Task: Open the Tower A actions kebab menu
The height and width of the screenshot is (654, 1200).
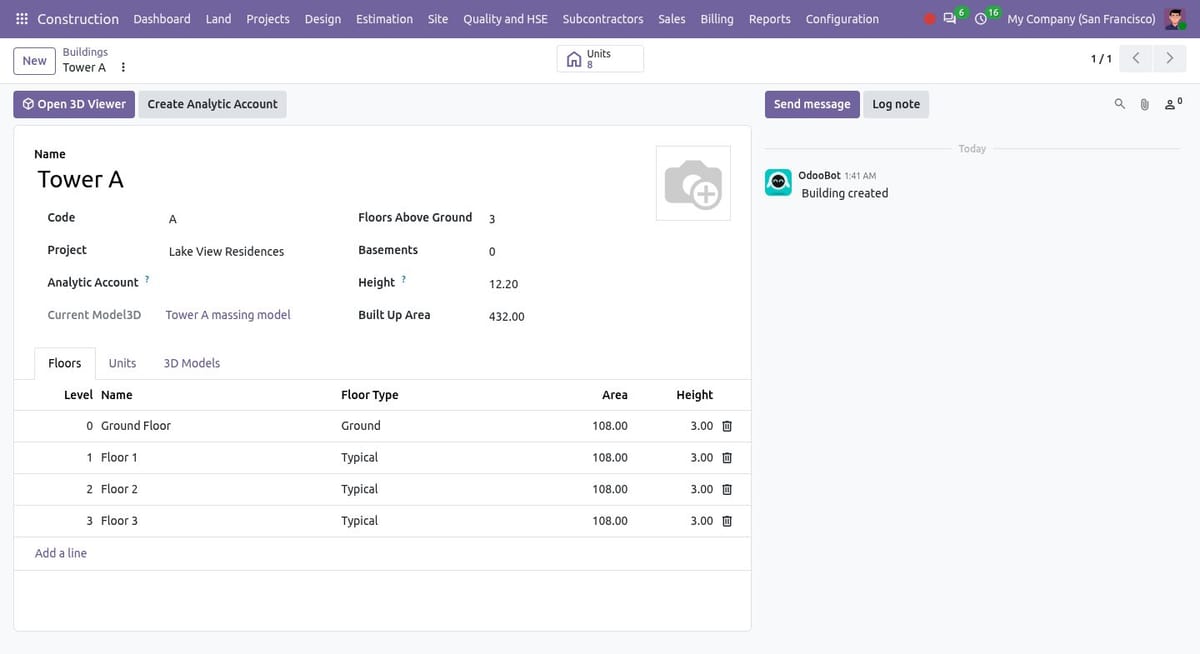Action: click(x=123, y=68)
